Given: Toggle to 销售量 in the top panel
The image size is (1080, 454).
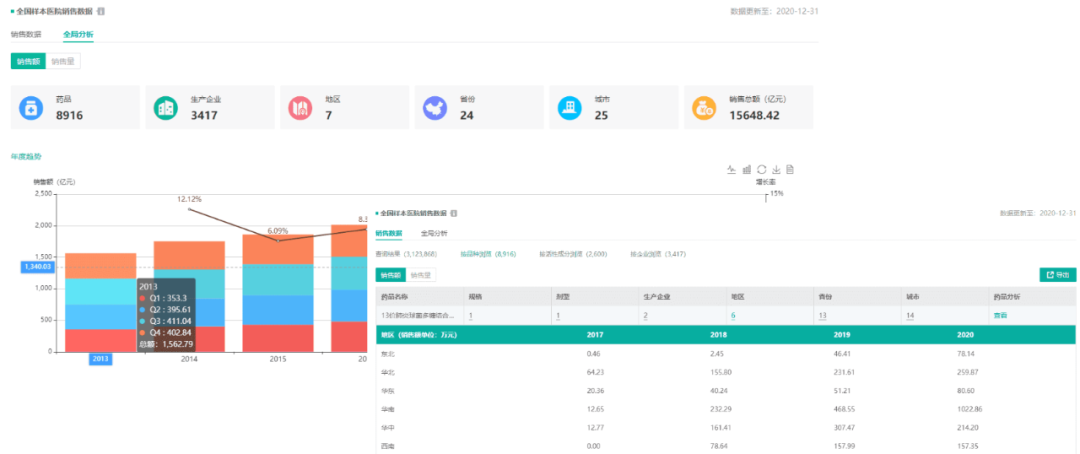Looking at the screenshot, I should click(x=63, y=61).
